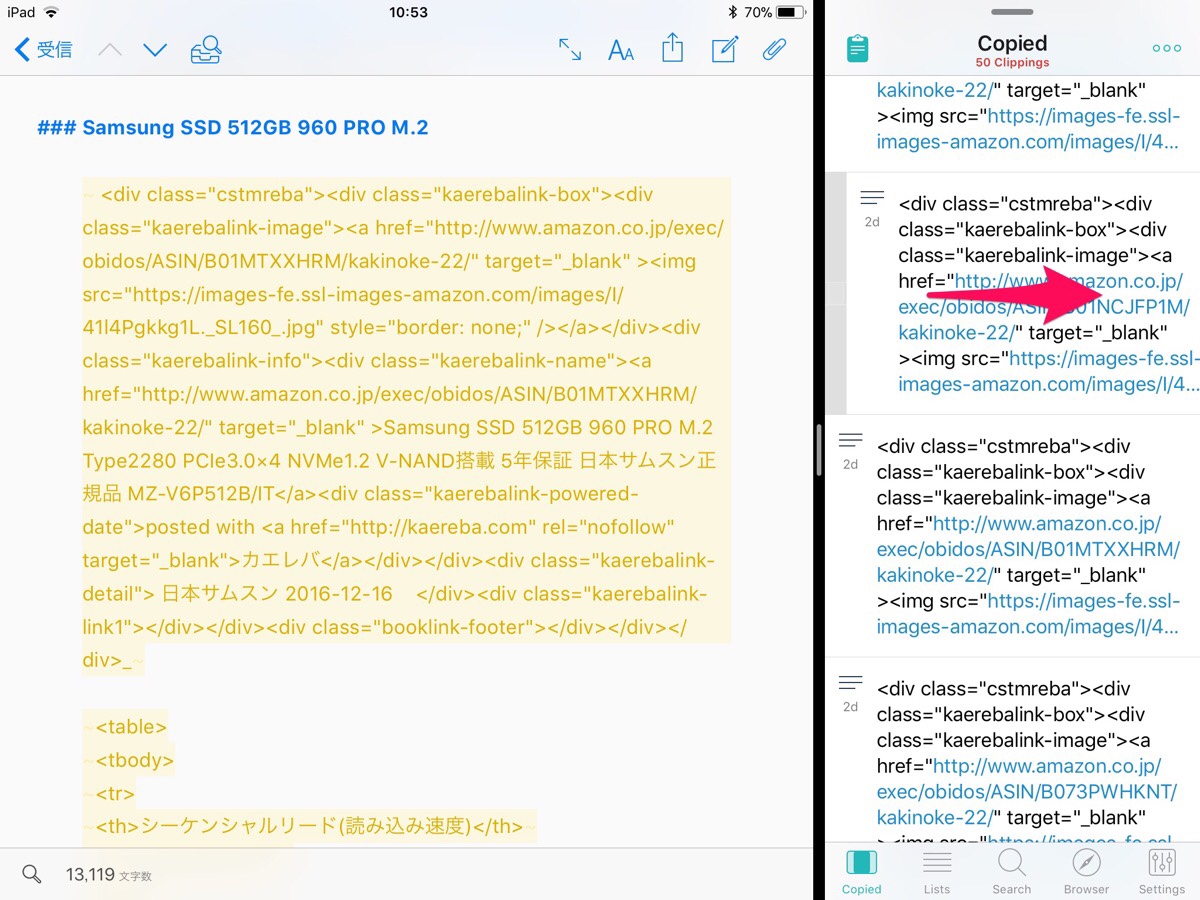Tap the Wi-Fi icon in the status bar

pyautogui.click(x=52, y=12)
